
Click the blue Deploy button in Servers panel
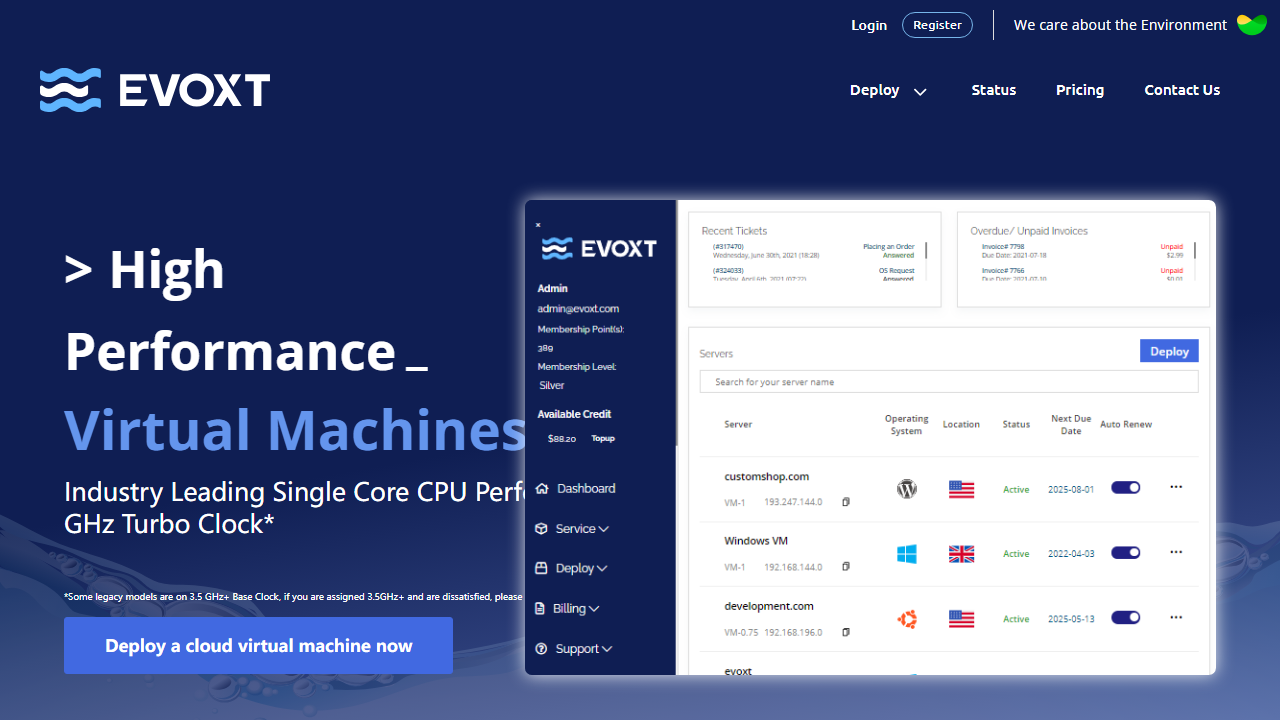(x=1169, y=351)
